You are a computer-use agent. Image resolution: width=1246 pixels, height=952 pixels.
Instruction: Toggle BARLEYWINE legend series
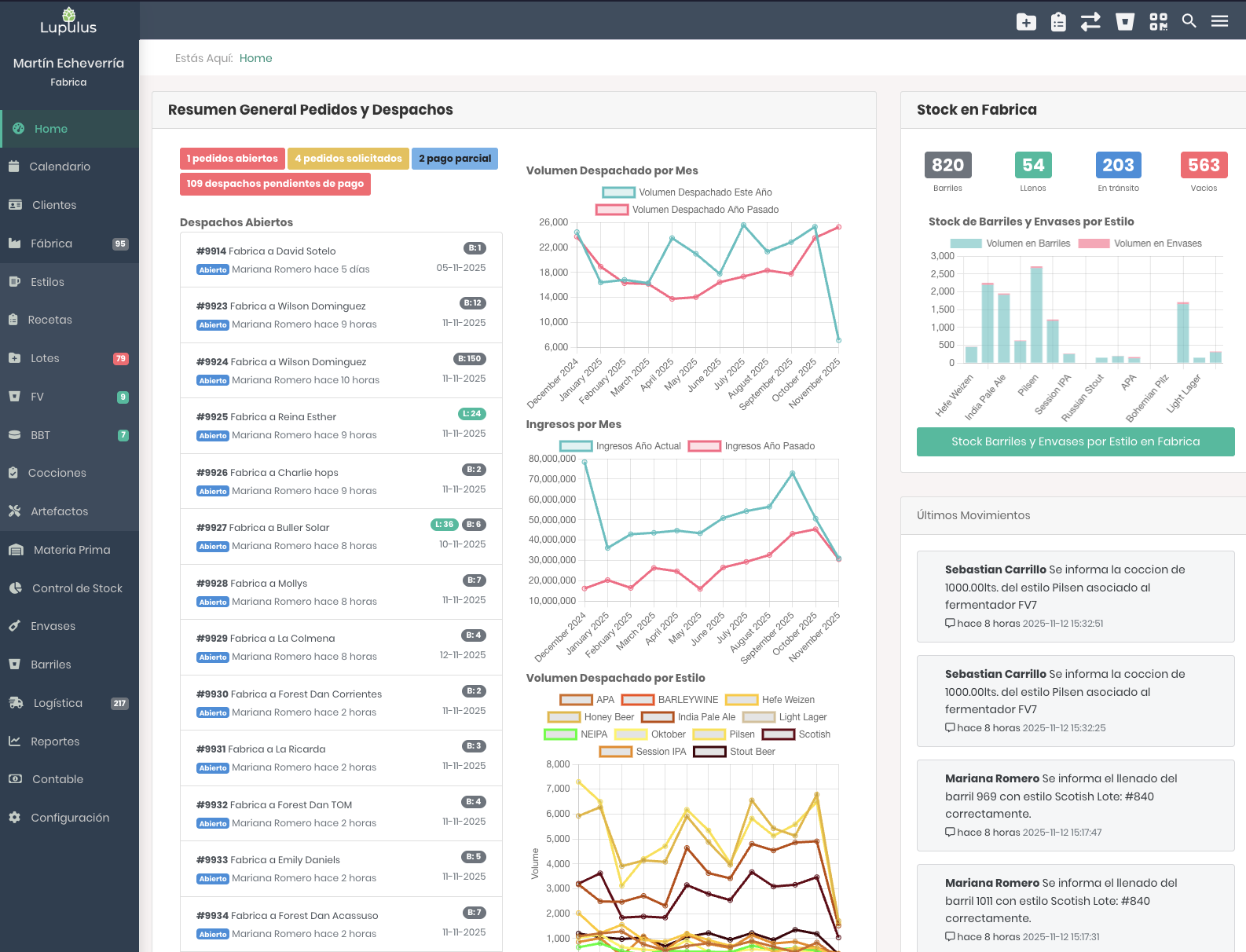coord(670,700)
